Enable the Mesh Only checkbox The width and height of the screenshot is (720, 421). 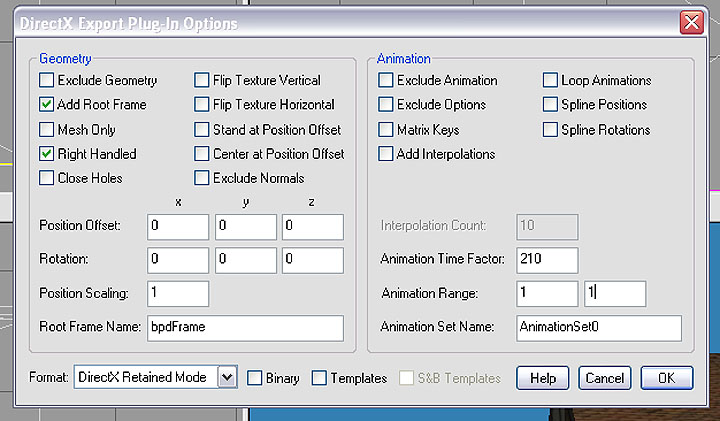click(46, 129)
